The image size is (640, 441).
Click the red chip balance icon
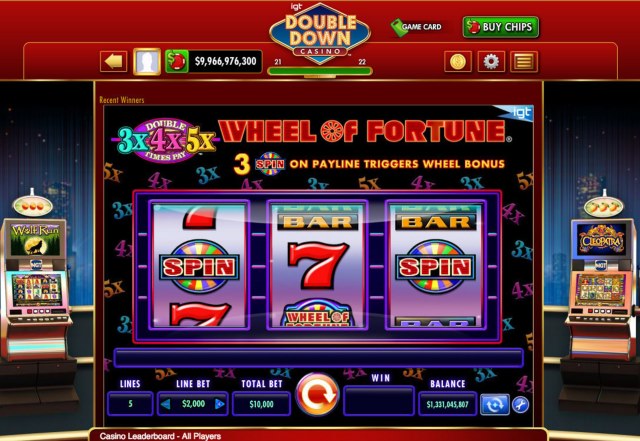177,62
